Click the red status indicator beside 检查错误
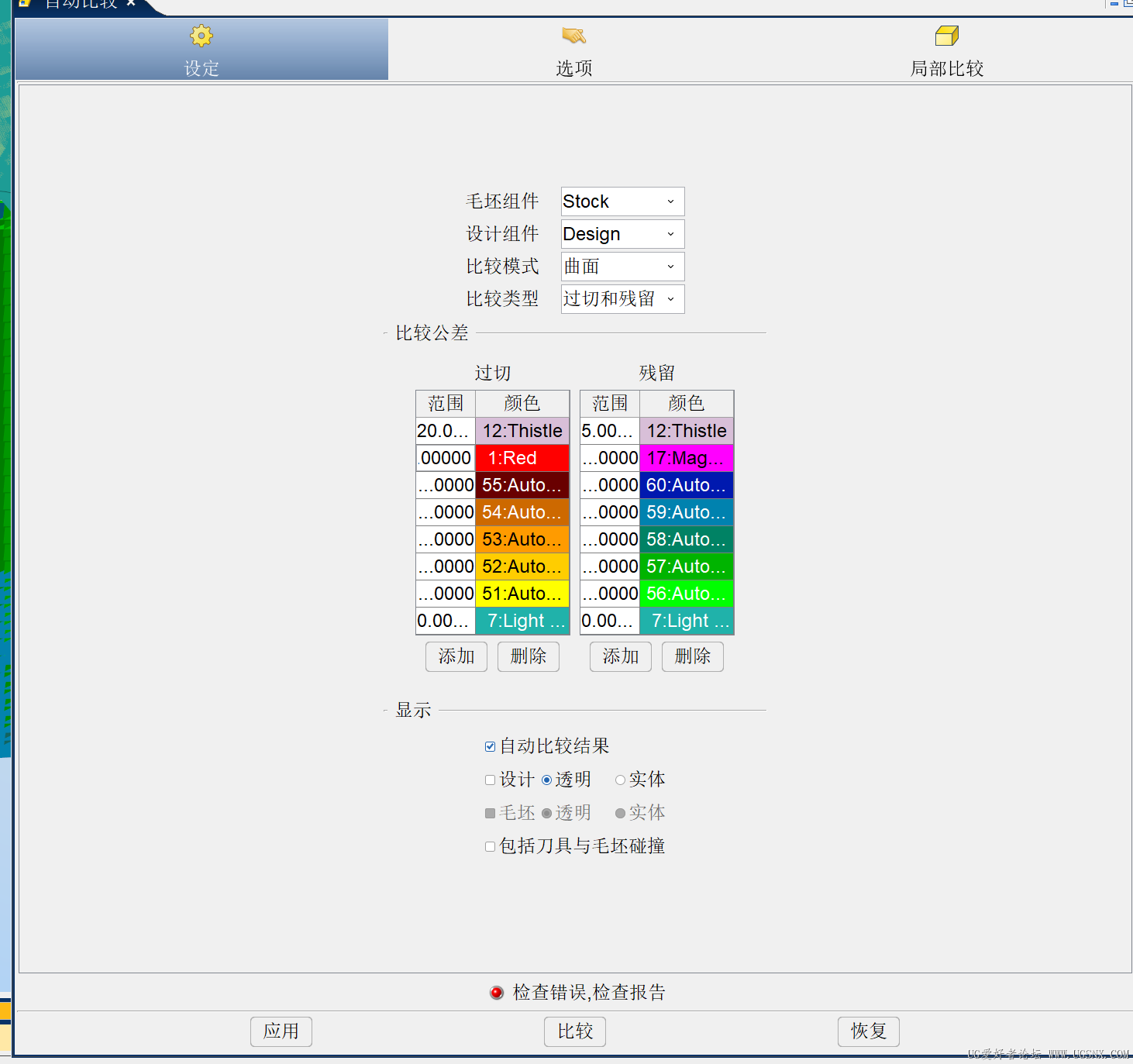 (x=497, y=993)
